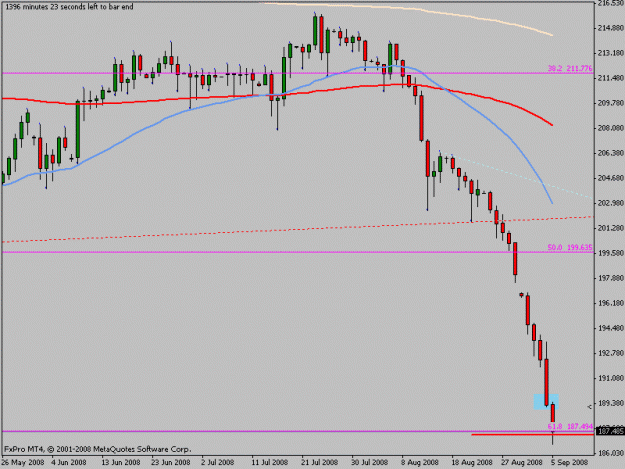Click the 206.380 price scale label

[611, 153]
